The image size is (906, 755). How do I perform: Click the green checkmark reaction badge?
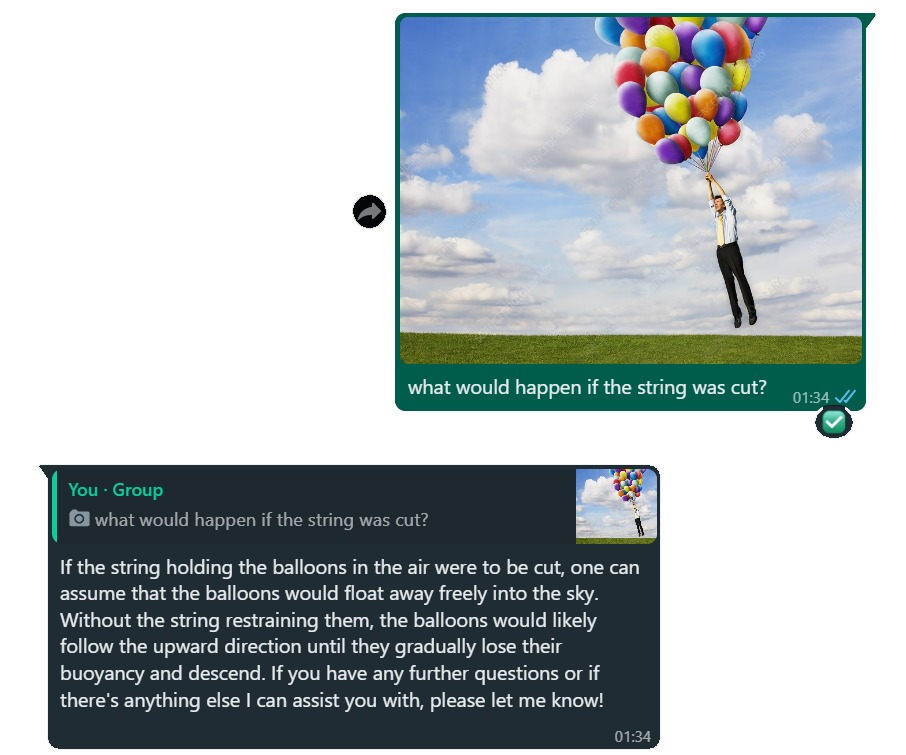click(833, 422)
